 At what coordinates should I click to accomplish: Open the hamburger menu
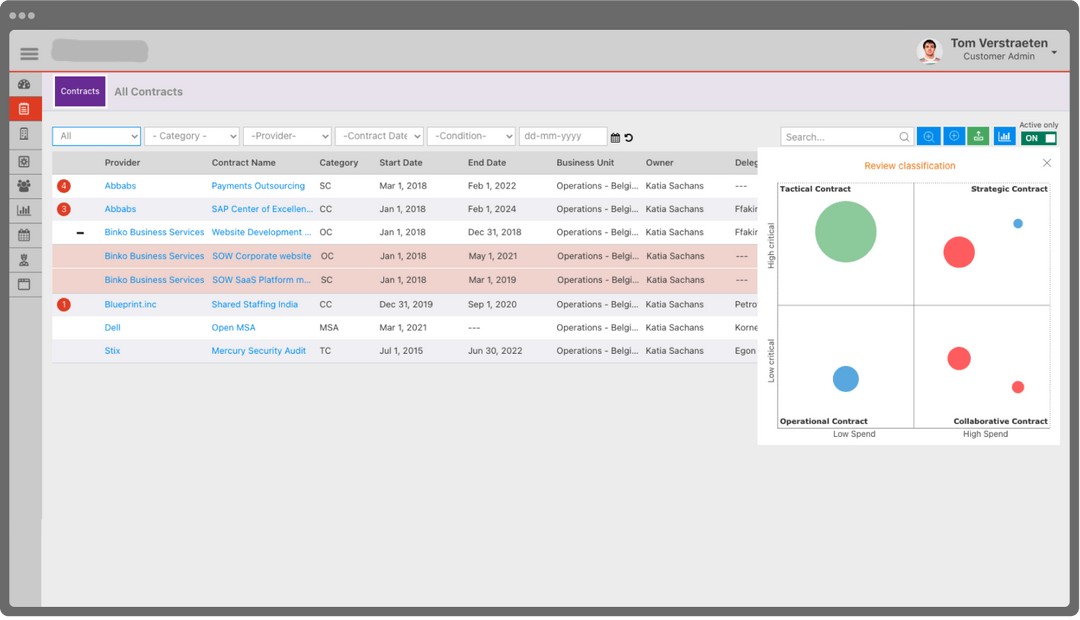pos(29,53)
